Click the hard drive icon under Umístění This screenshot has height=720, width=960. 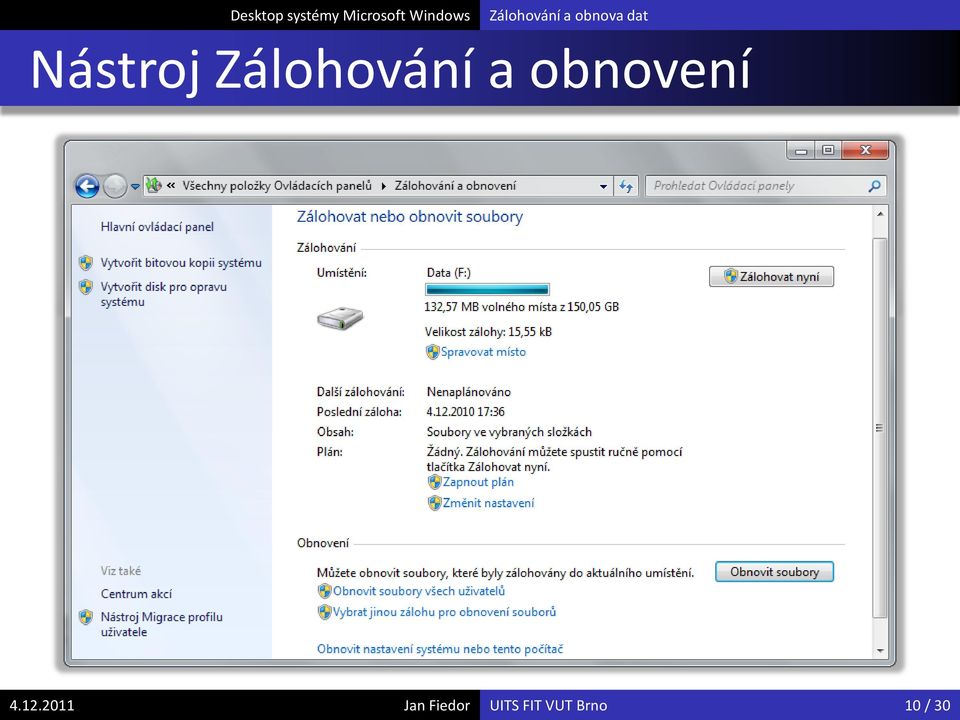[x=340, y=318]
